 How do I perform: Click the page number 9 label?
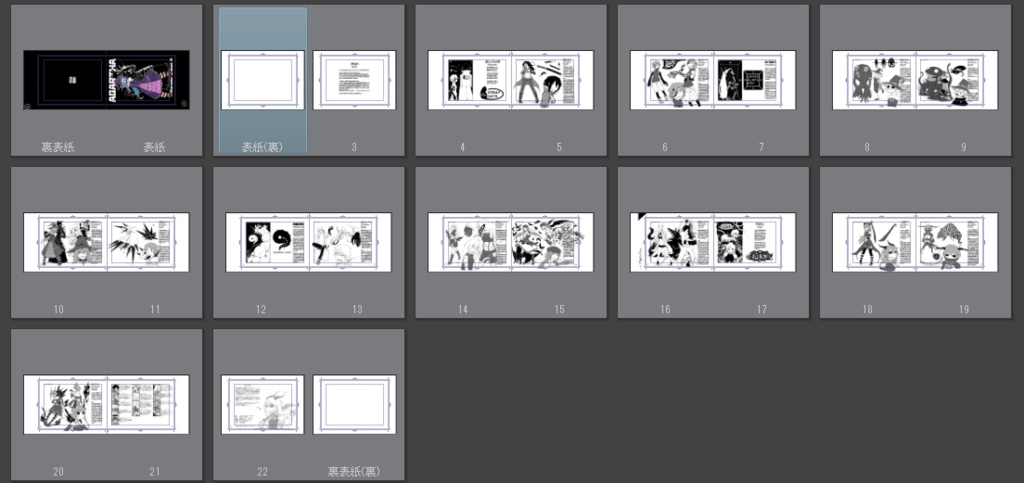pos(963,148)
